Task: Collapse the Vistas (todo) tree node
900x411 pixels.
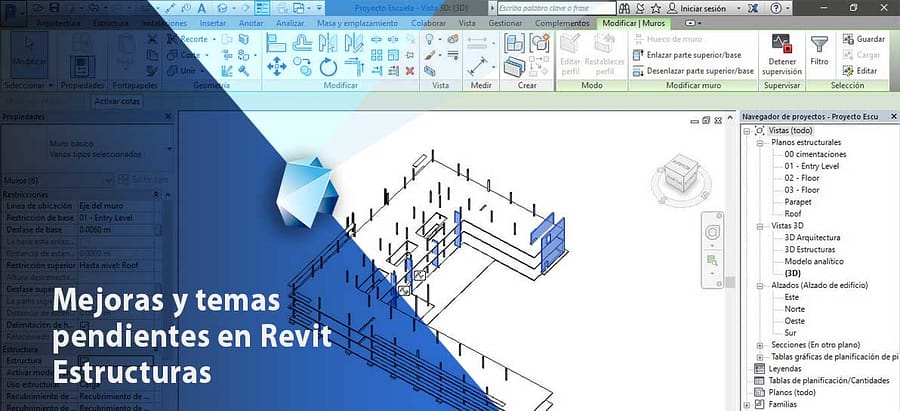Action: (x=746, y=131)
